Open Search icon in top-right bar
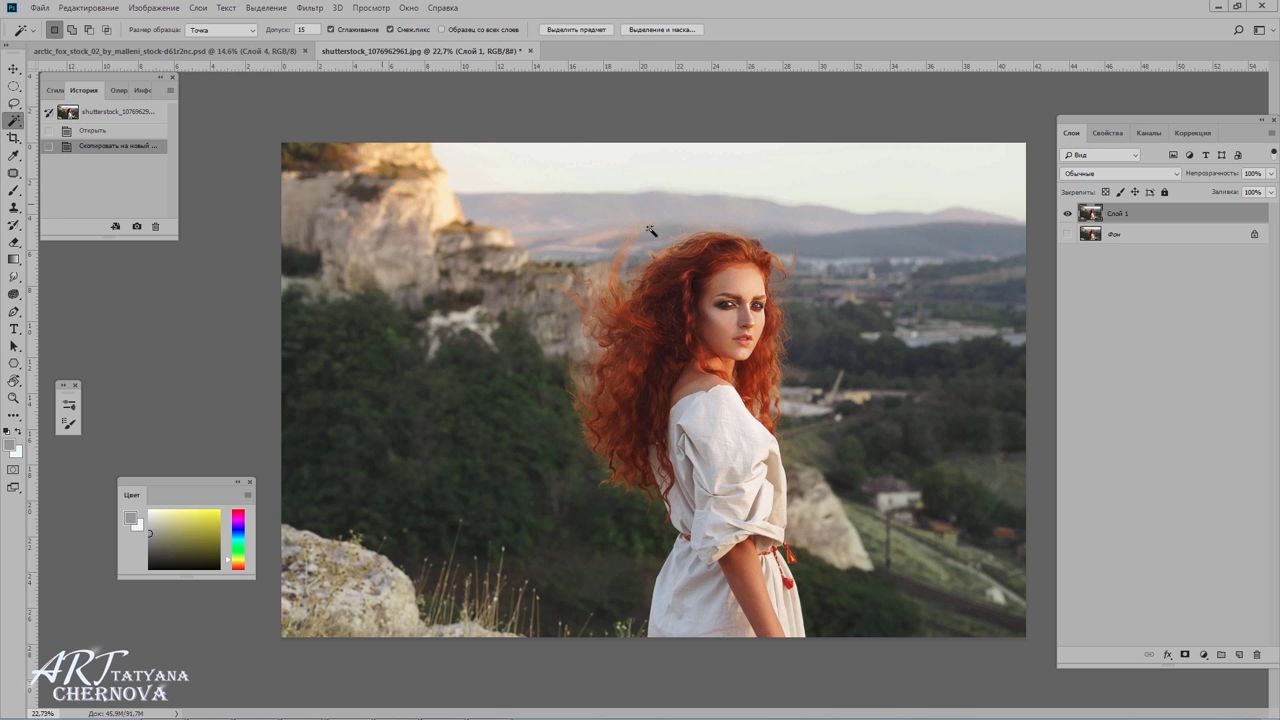 click(1239, 30)
